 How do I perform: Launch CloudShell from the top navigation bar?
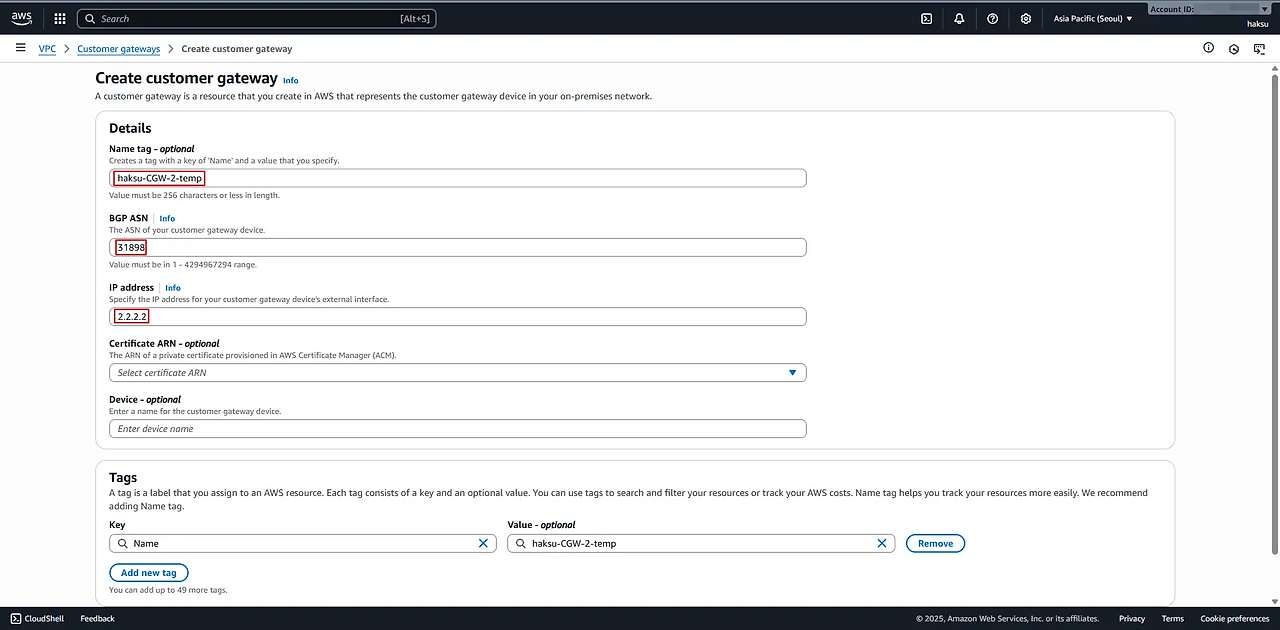926,18
